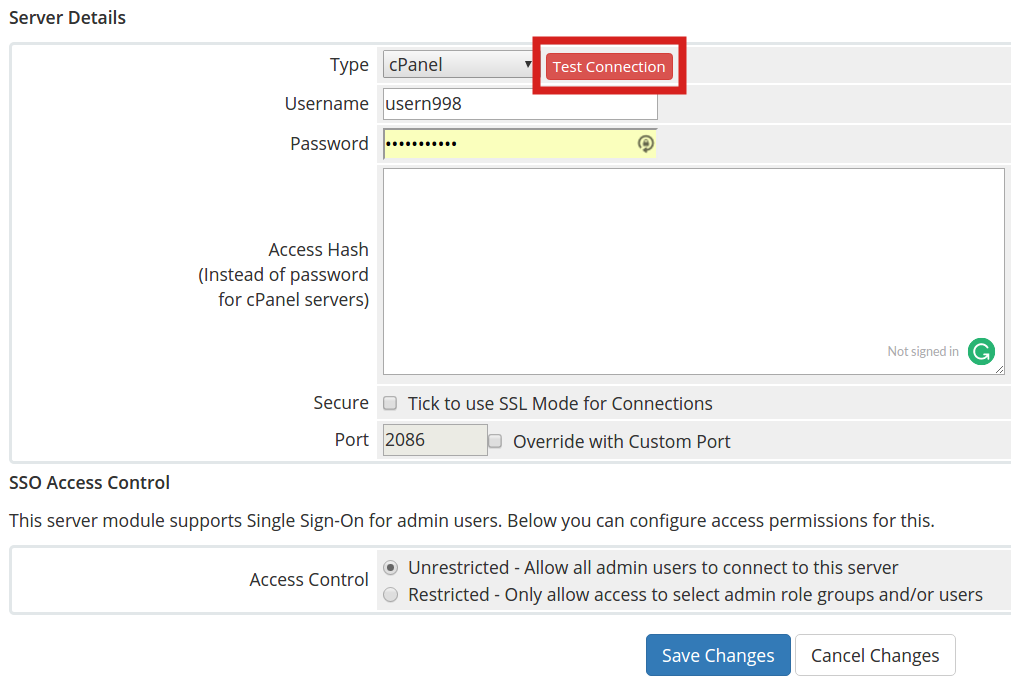This screenshot has height=689, width=1011.
Task: Click the Type dropdown arrow
Action: pos(528,65)
